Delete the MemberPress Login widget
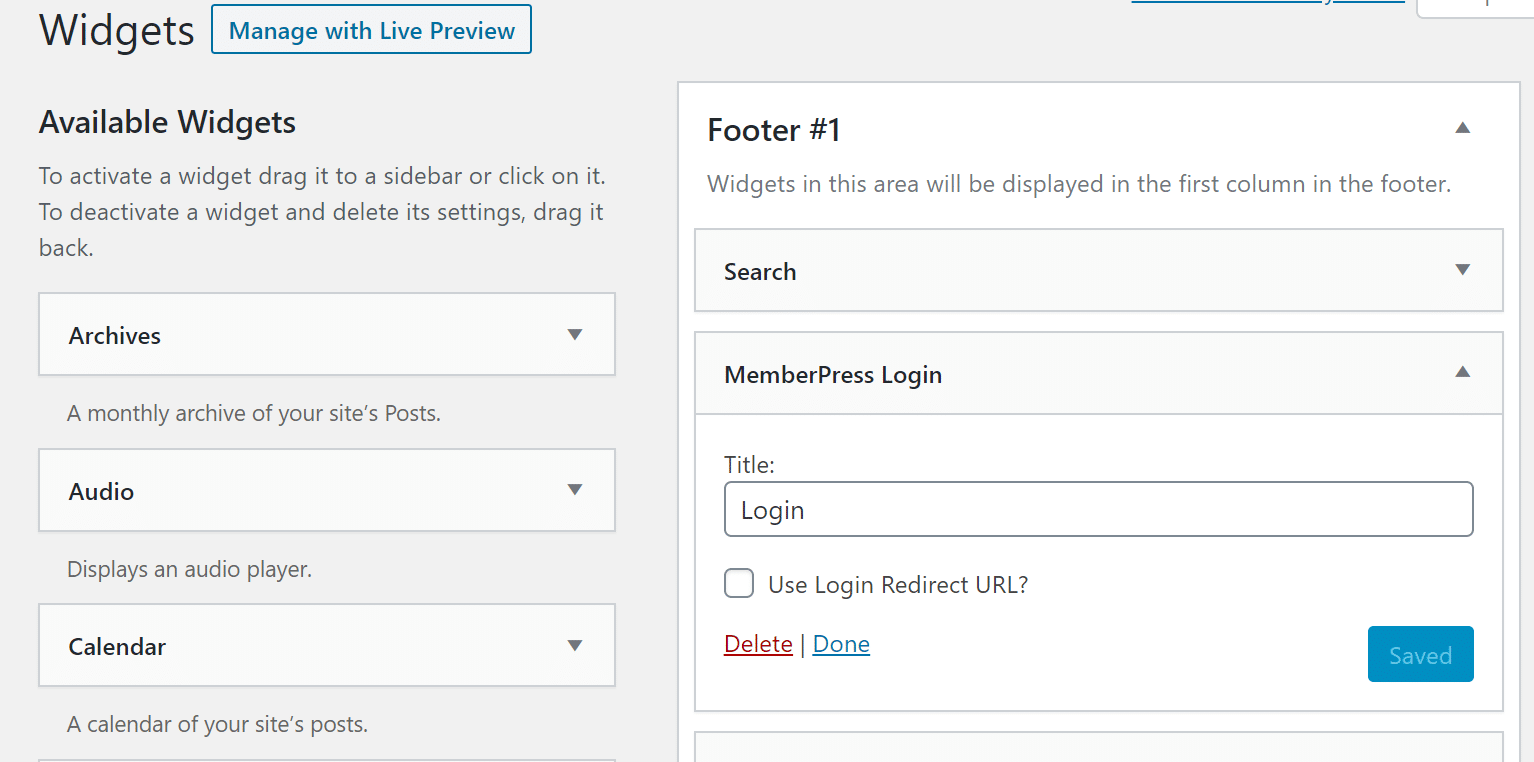 pos(758,644)
